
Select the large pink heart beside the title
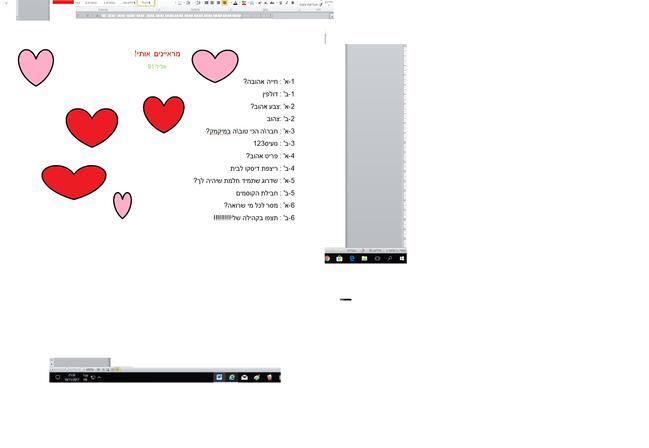click(x=215, y=64)
